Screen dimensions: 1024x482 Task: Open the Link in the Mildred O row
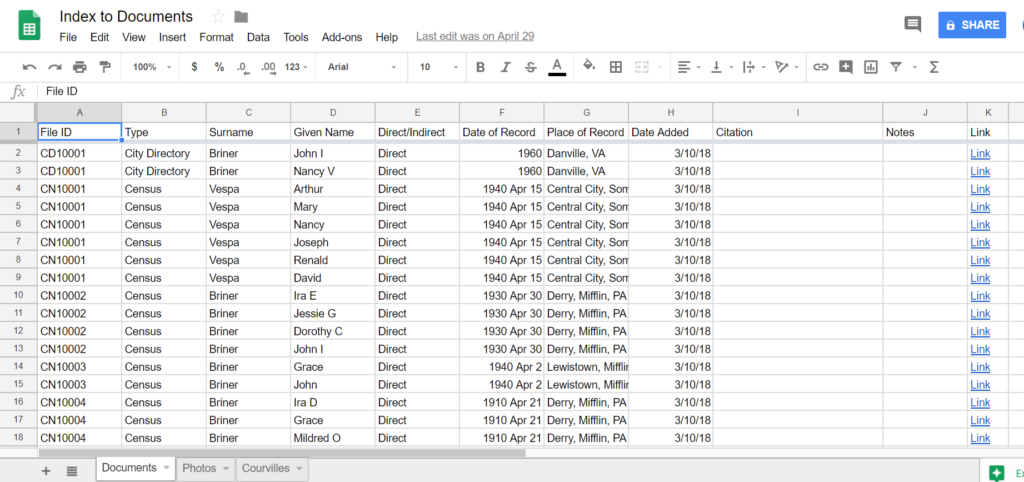pos(980,438)
